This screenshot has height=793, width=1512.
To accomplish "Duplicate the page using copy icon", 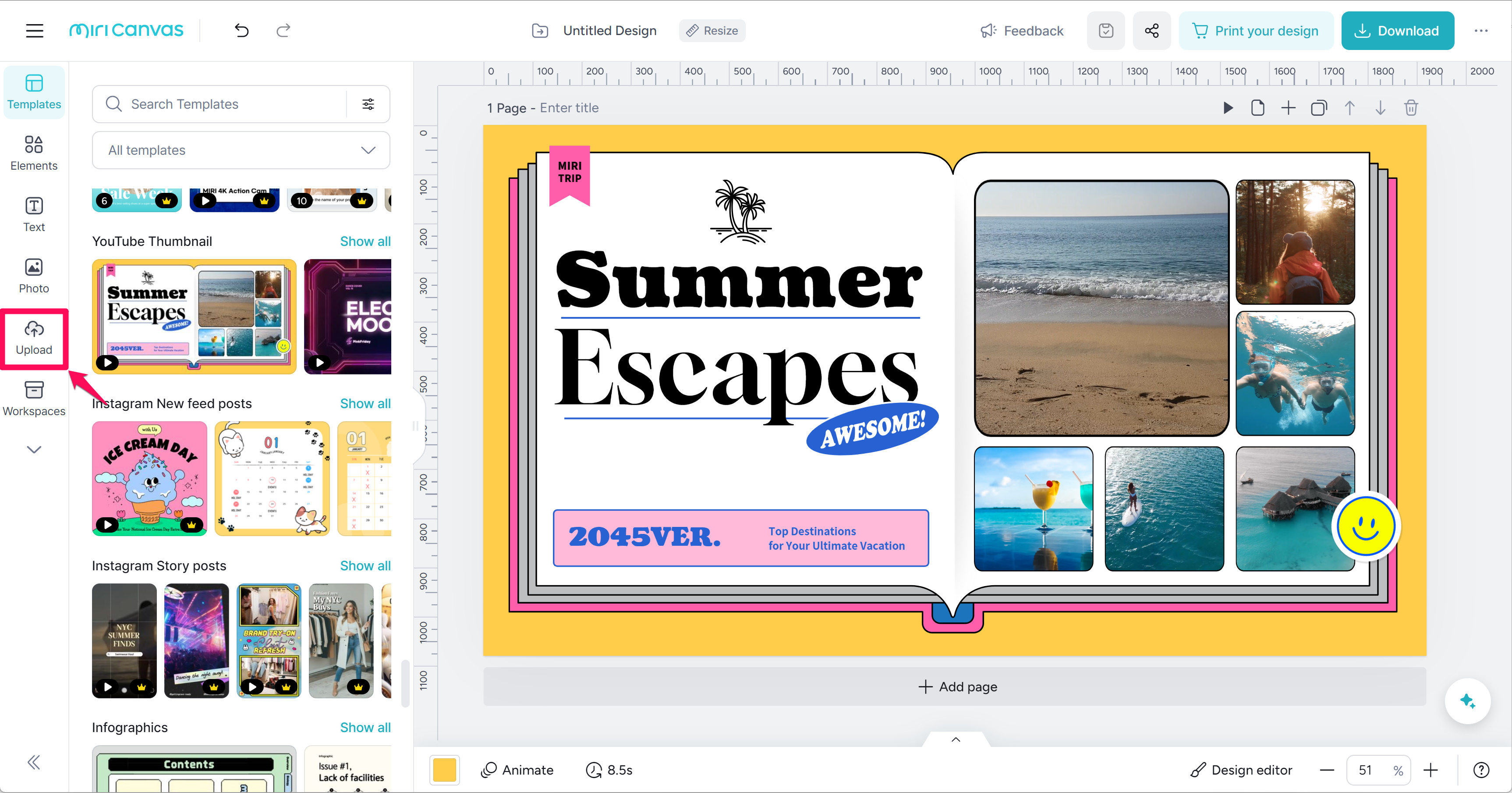I will coord(1318,108).
